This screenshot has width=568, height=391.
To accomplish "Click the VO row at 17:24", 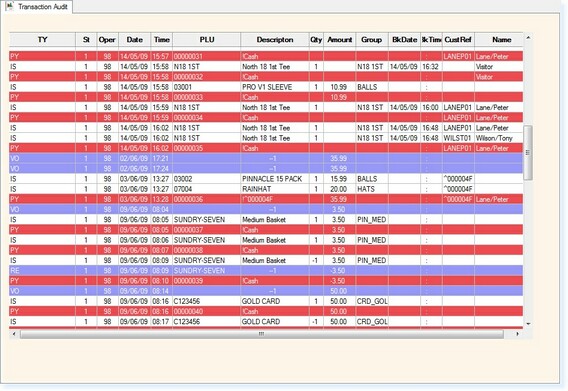I will (x=266, y=169).
